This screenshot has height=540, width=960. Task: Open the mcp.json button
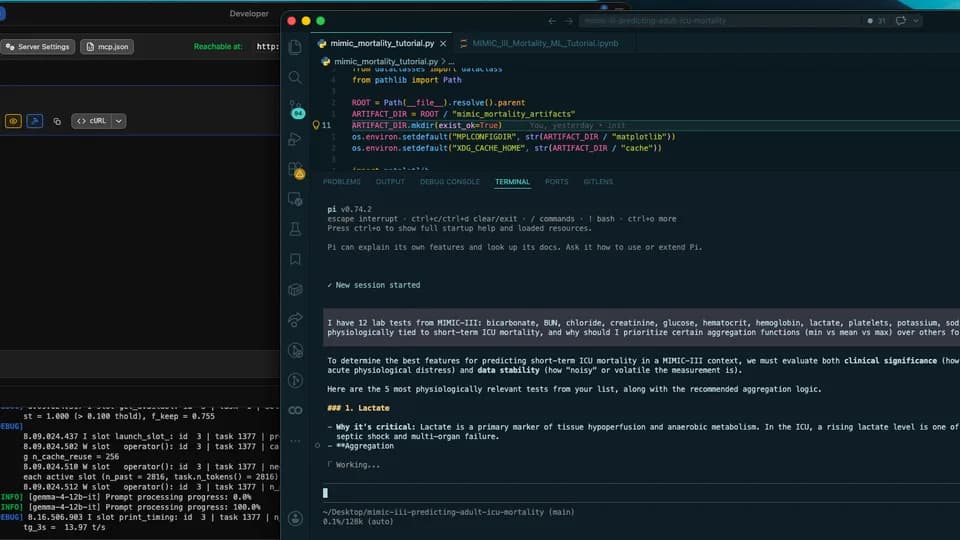tap(107, 47)
